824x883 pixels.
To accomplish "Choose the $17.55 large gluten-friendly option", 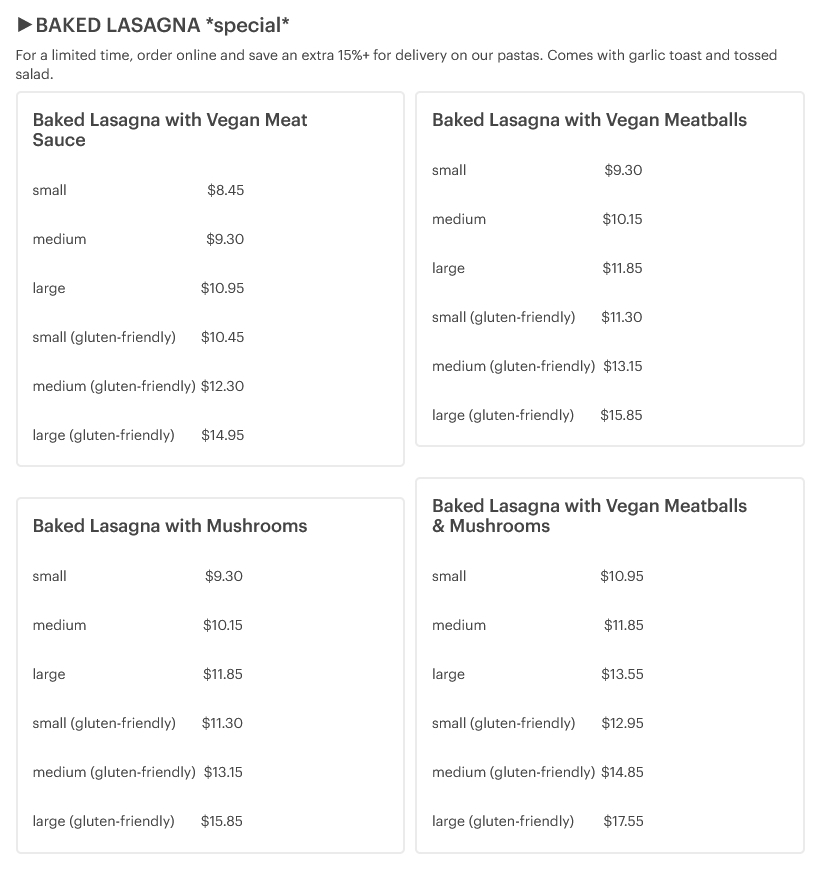I will click(537, 821).
